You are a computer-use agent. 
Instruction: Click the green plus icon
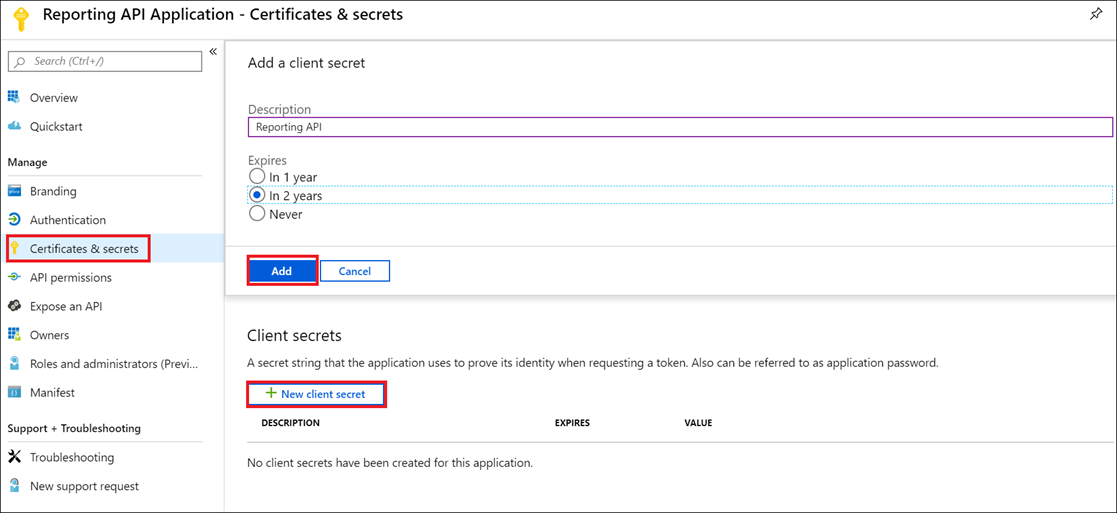pos(270,393)
